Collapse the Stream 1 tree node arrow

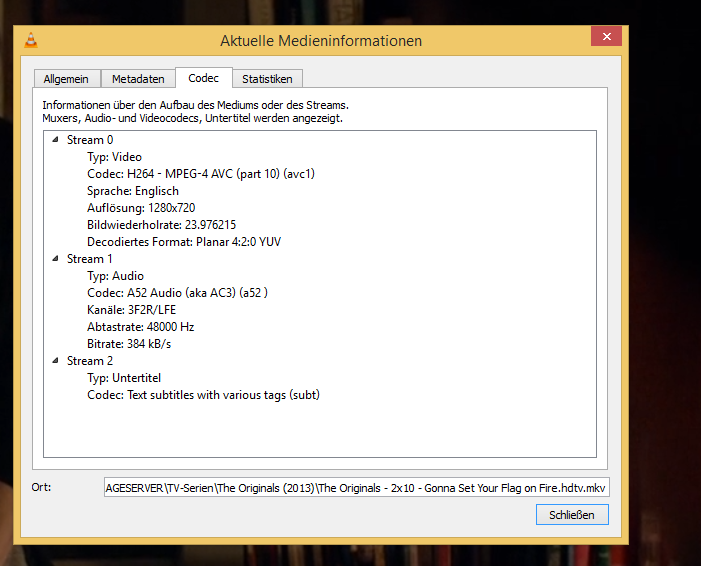(55, 258)
